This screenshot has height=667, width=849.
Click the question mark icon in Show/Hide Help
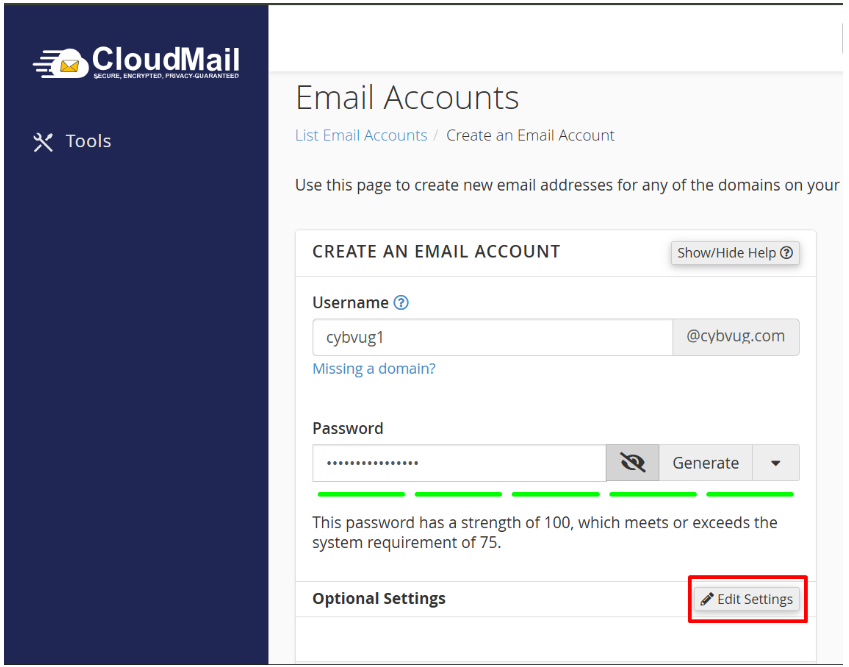(x=787, y=253)
